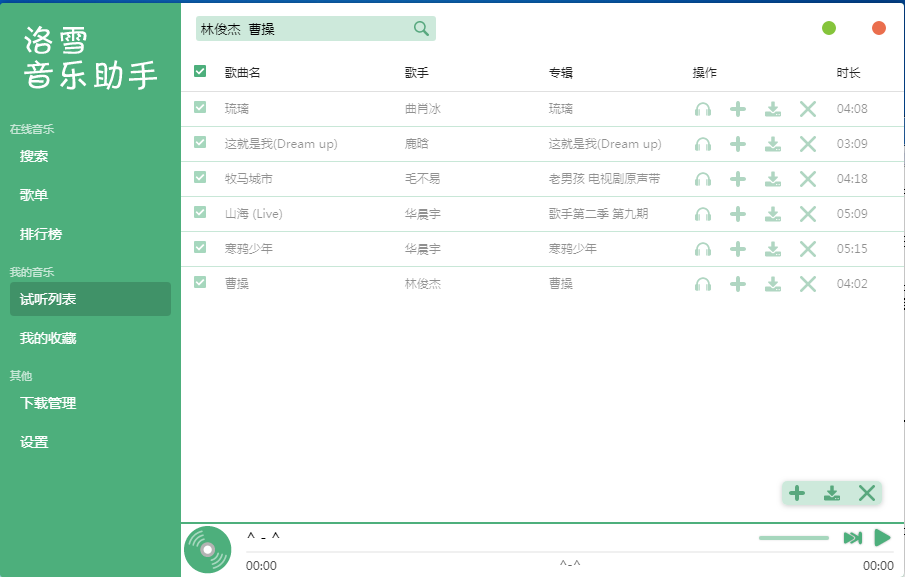
Task: Listen to 这就是我(Dream up) via headphone icon
Action: click(x=702, y=144)
